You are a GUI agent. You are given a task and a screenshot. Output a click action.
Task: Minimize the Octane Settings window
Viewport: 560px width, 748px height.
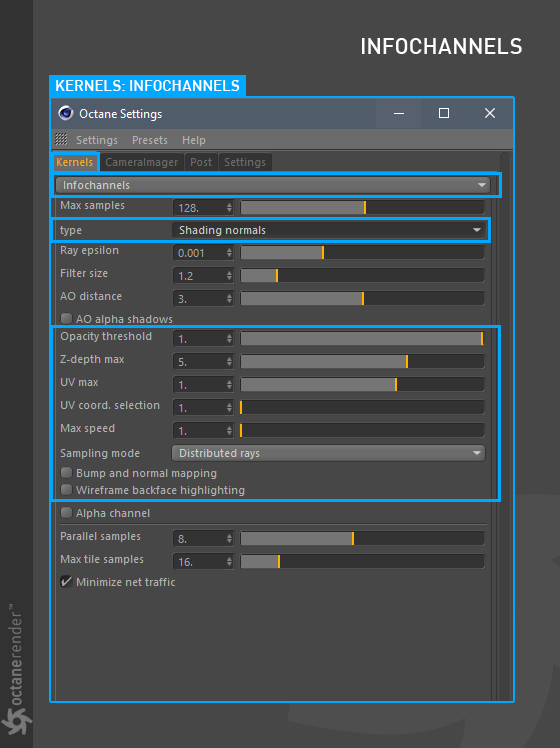(399, 114)
